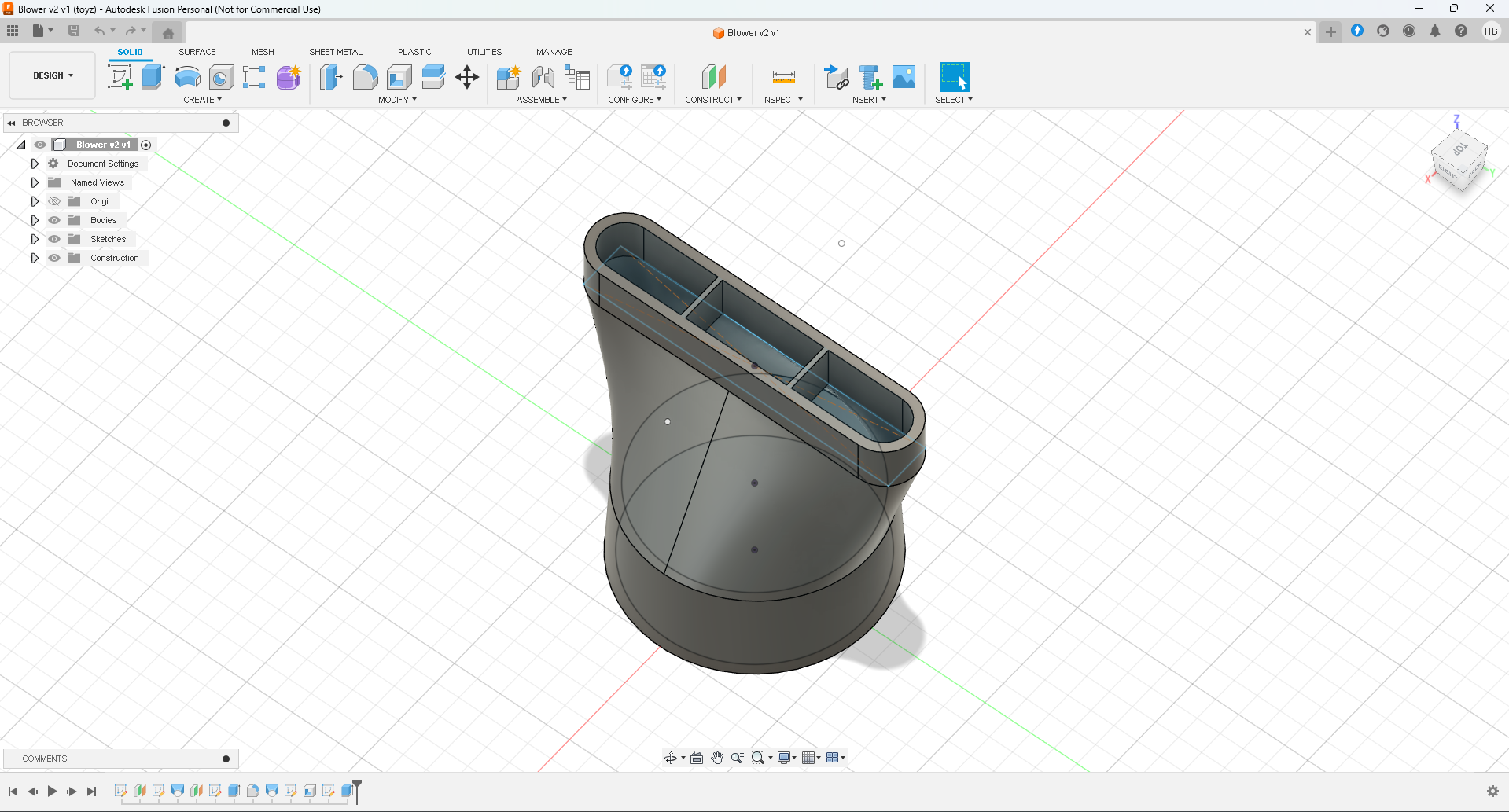Open the HB user profile button
Image resolution: width=1509 pixels, height=812 pixels.
pos(1491,31)
